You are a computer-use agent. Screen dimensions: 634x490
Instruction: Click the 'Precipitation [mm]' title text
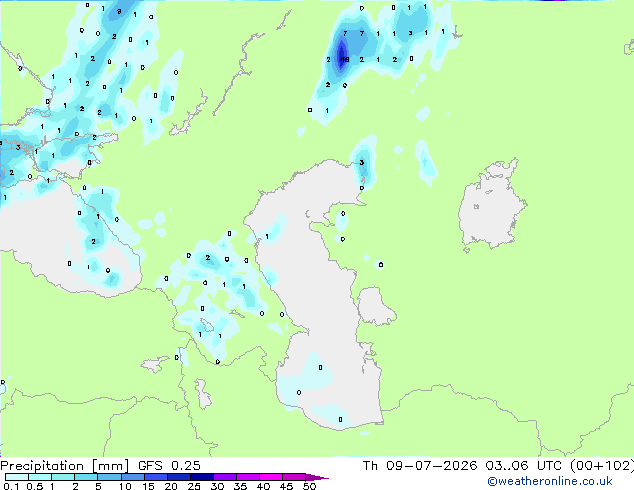point(64,466)
